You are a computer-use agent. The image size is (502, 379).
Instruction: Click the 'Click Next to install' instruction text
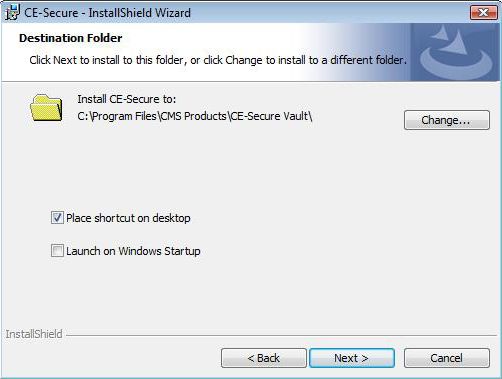tap(218, 60)
